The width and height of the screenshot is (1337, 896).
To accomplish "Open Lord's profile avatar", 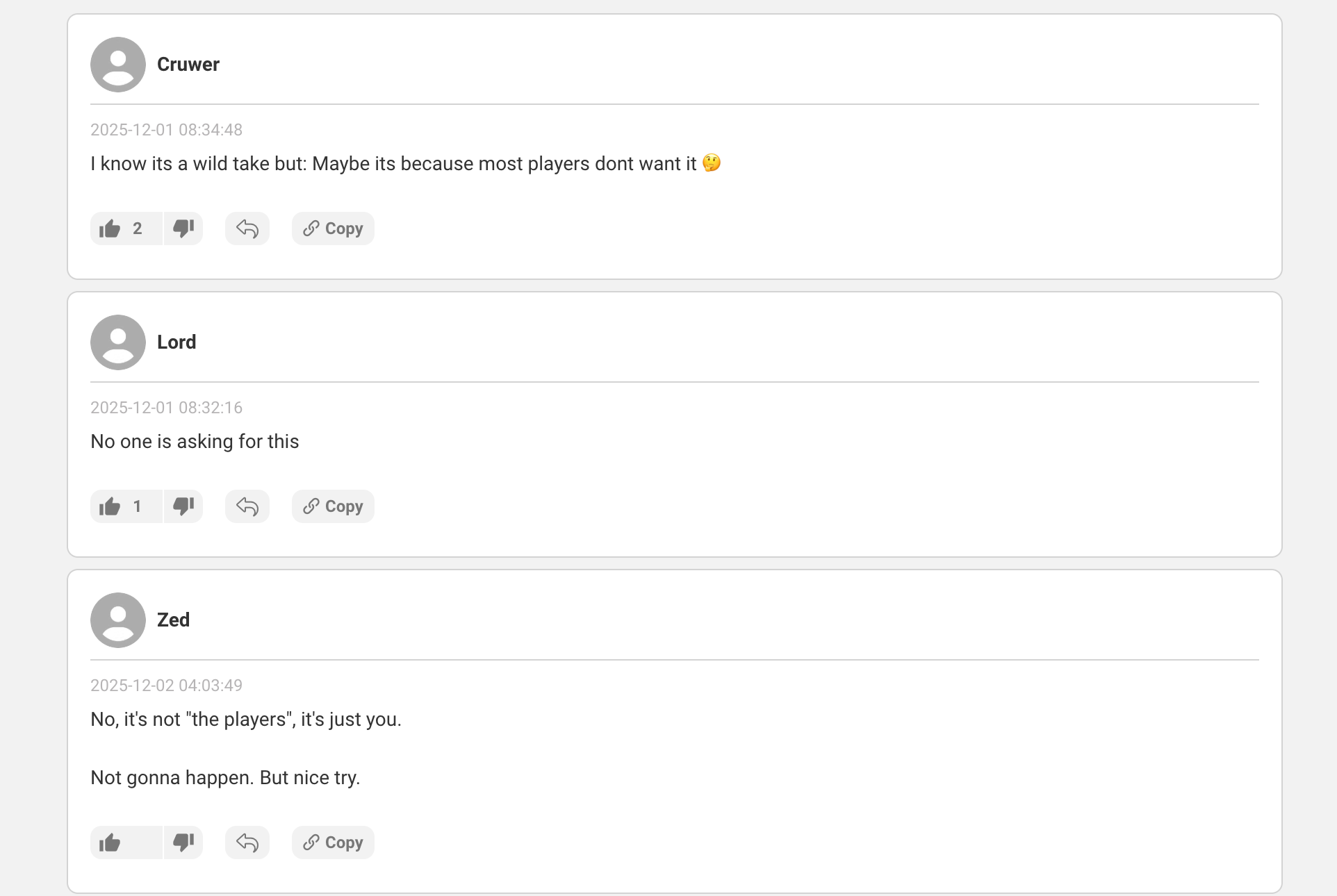I will pos(118,342).
